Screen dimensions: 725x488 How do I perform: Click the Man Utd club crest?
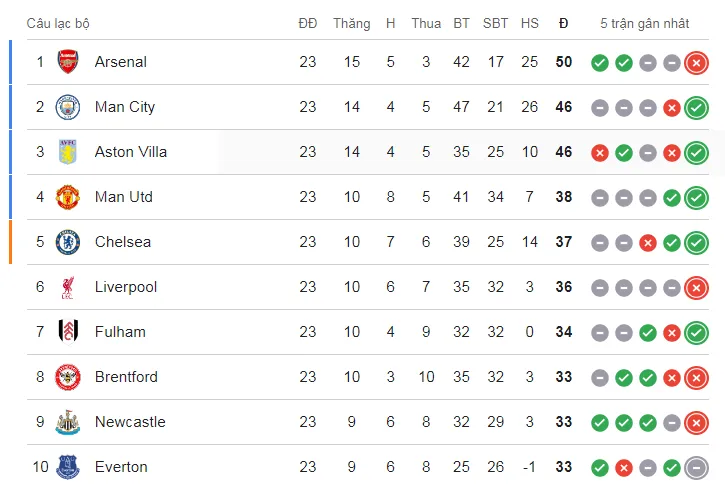tap(67, 197)
